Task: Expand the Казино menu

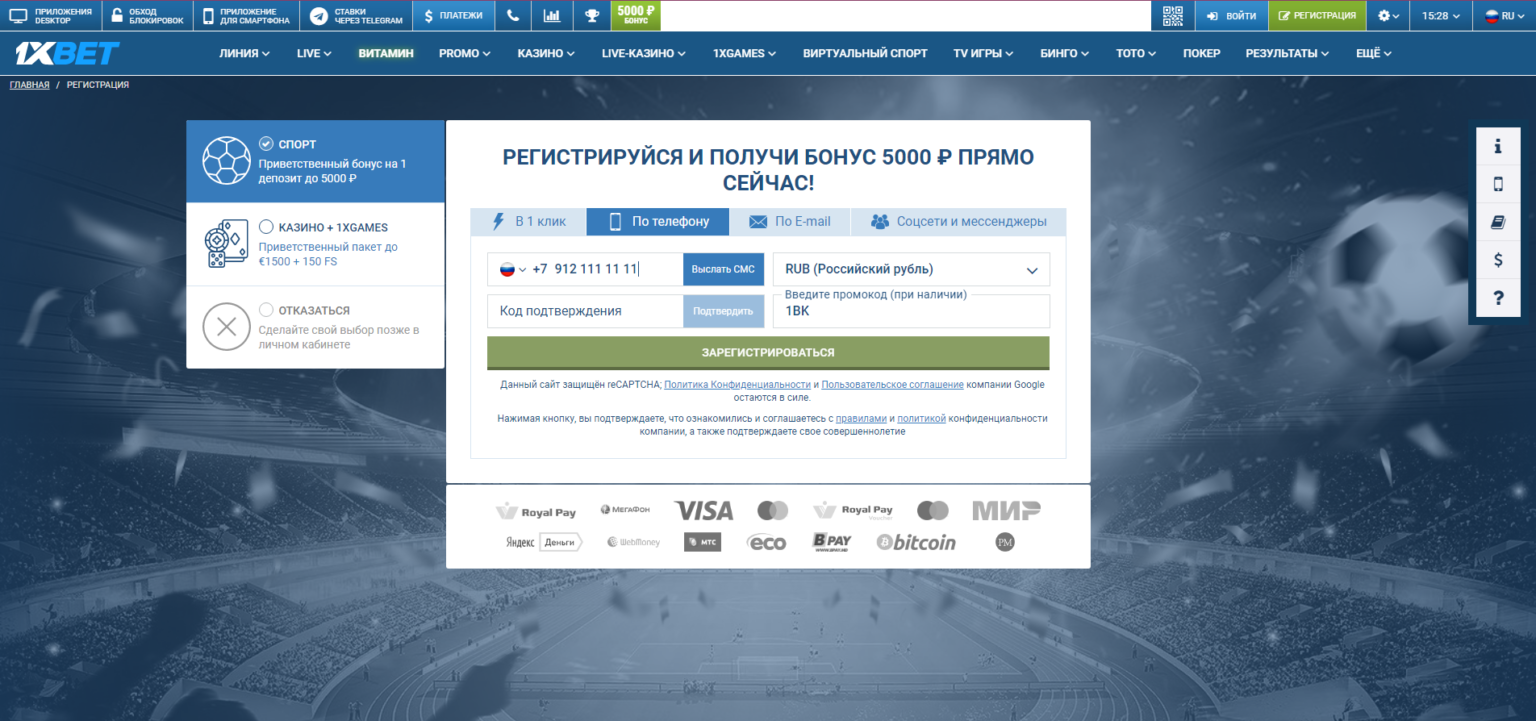Action: 546,53
